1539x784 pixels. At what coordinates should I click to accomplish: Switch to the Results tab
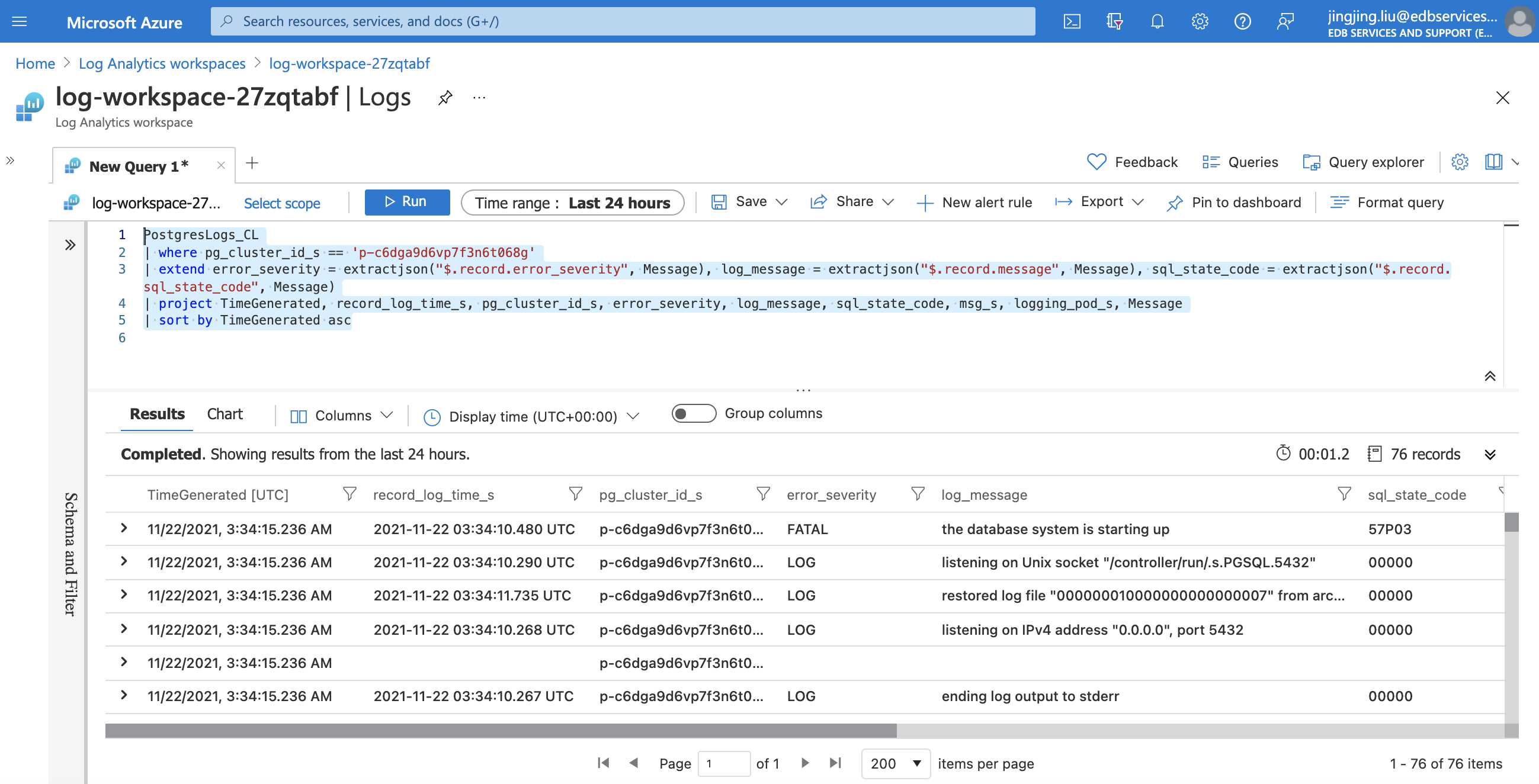coord(157,414)
